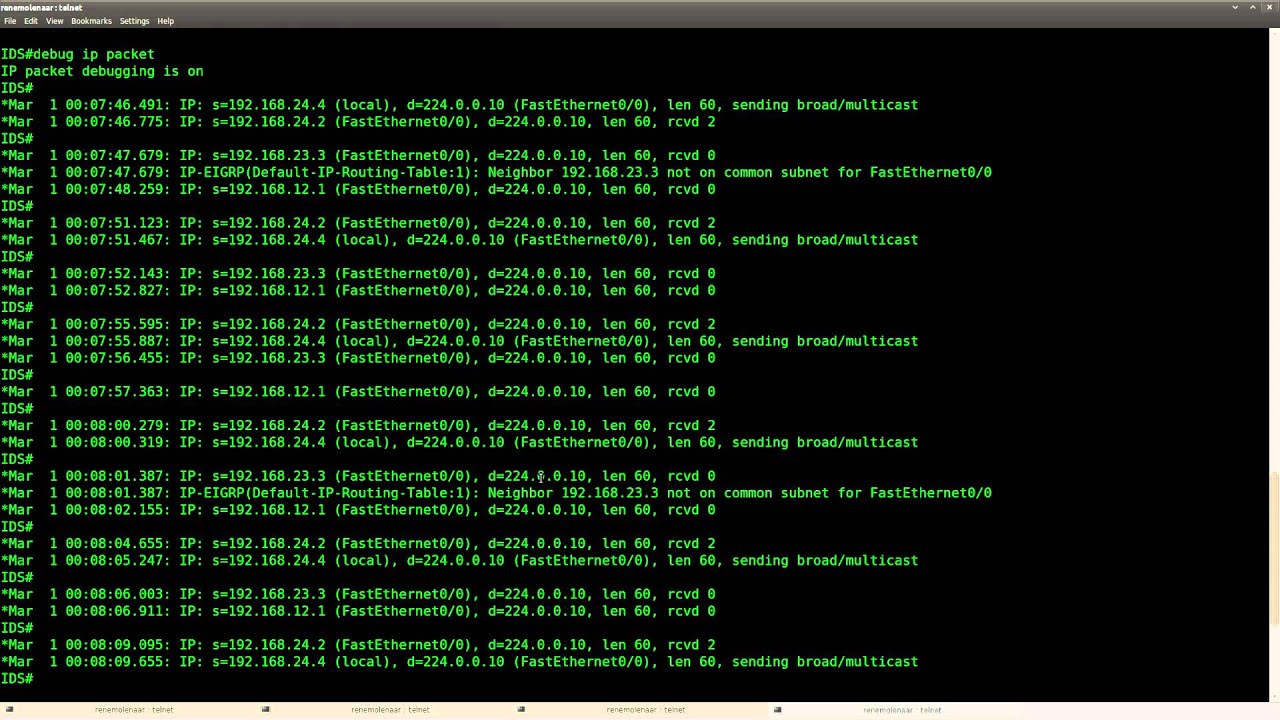Click the log line timestamped 00:08:00.319
The height and width of the screenshot is (720, 1280).
(x=459, y=442)
